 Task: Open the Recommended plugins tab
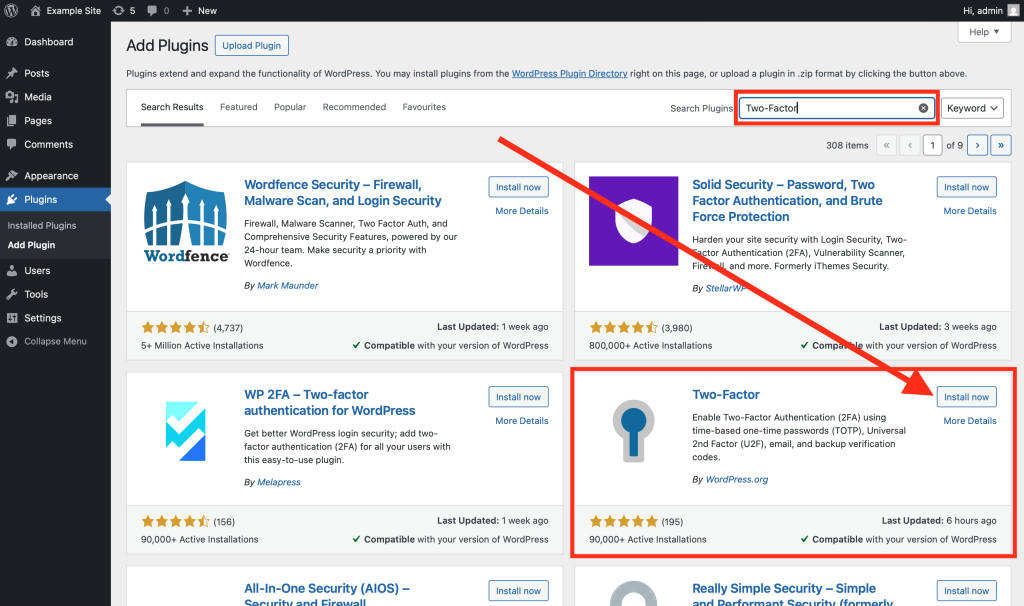point(354,107)
